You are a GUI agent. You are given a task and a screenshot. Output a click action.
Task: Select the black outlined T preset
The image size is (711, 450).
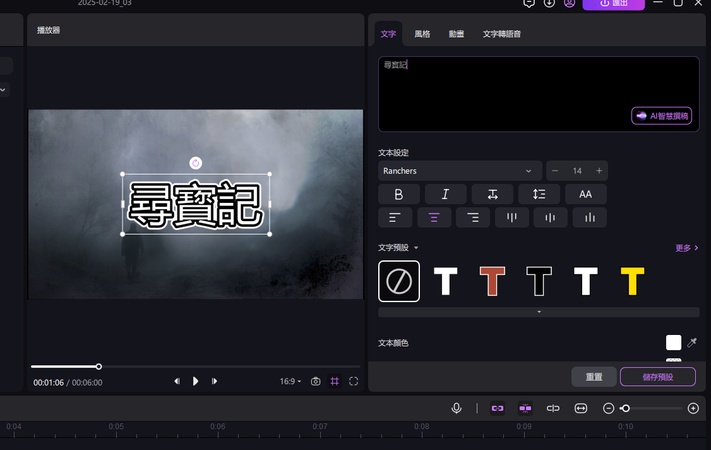(539, 281)
